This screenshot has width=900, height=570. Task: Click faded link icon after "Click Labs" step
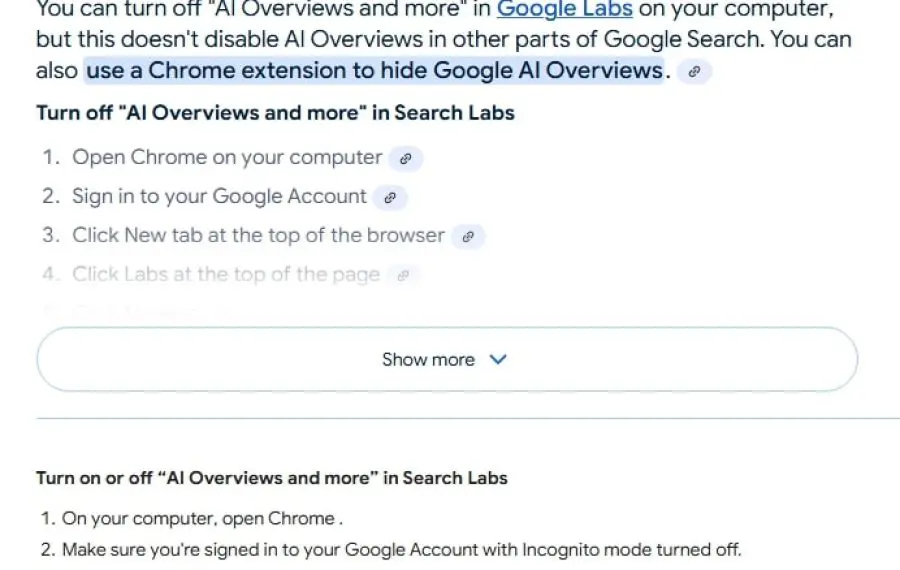pos(403,276)
